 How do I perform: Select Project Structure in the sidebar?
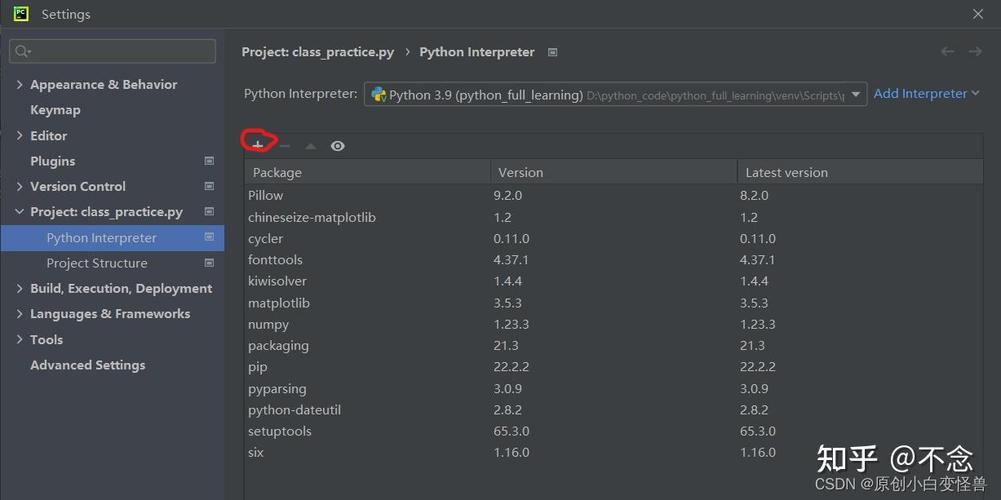[x=97, y=263]
